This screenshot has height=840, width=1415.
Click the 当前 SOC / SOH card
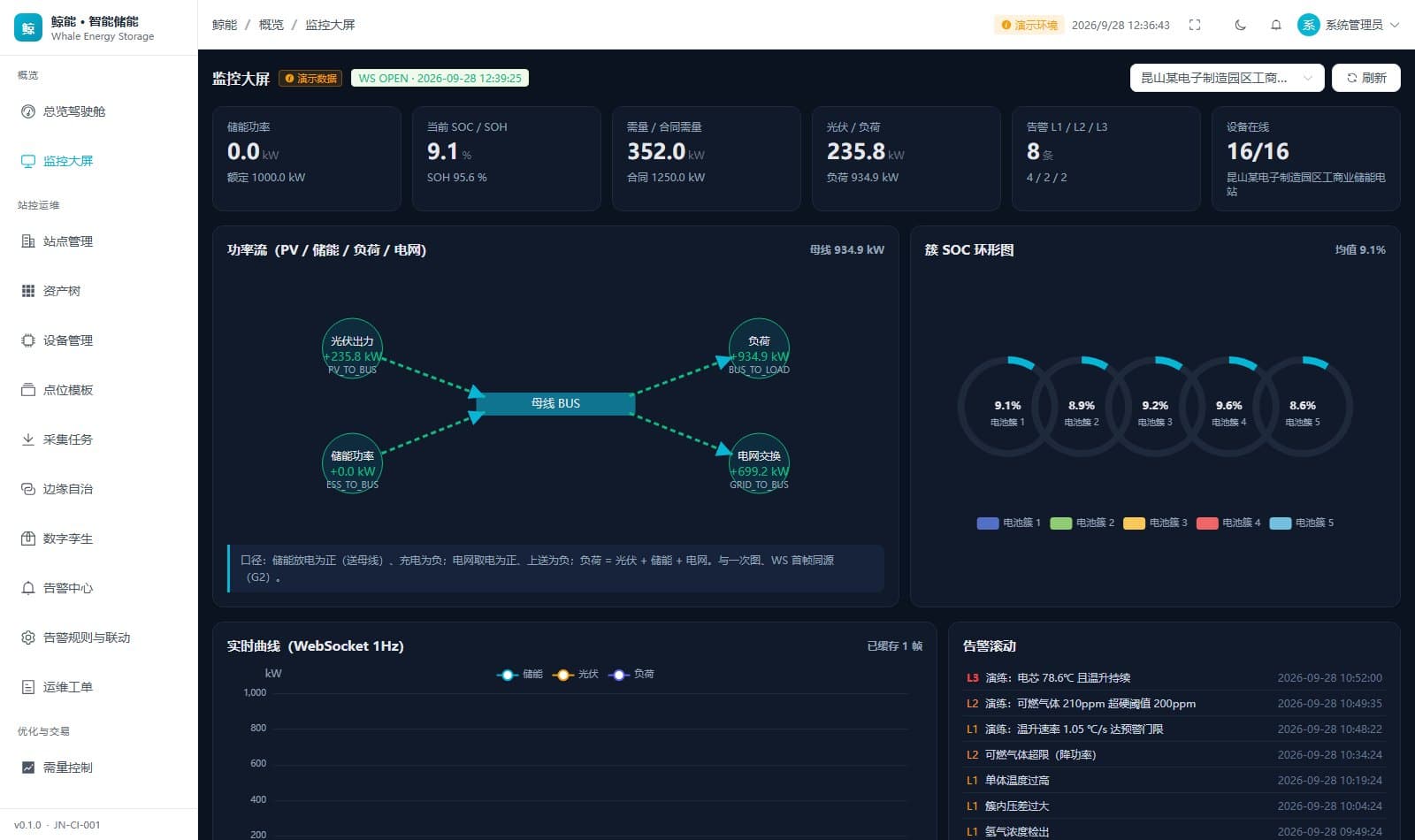click(507, 158)
